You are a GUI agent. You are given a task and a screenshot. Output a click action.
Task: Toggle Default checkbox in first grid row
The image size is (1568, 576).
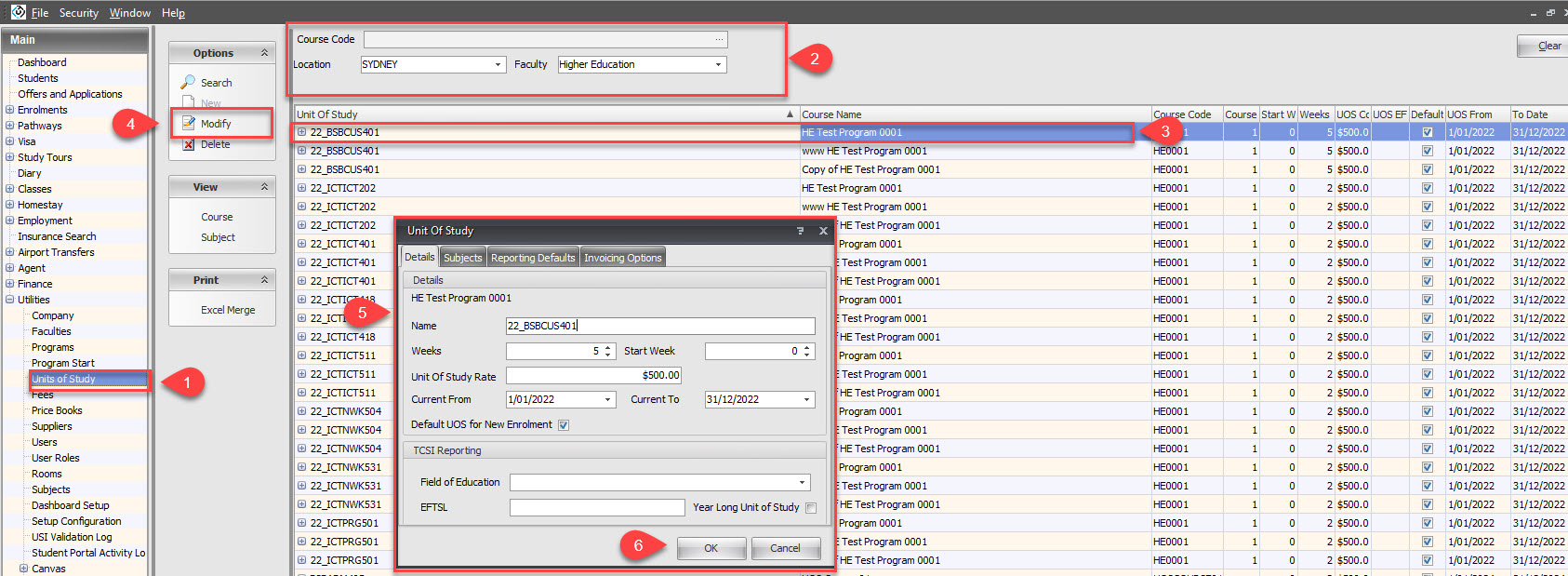point(1428,132)
